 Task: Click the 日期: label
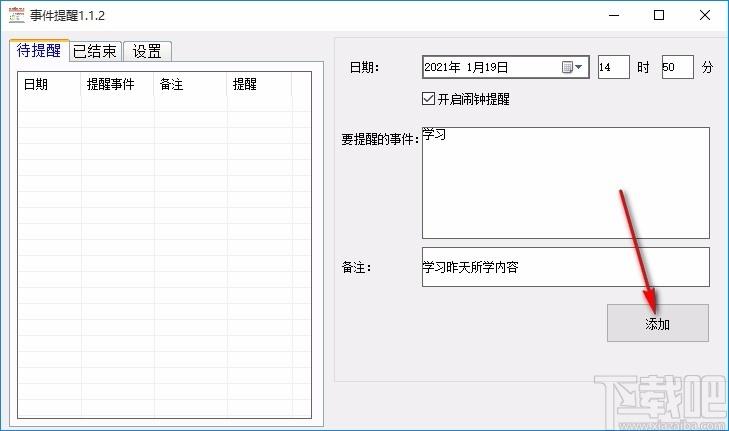(364, 68)
